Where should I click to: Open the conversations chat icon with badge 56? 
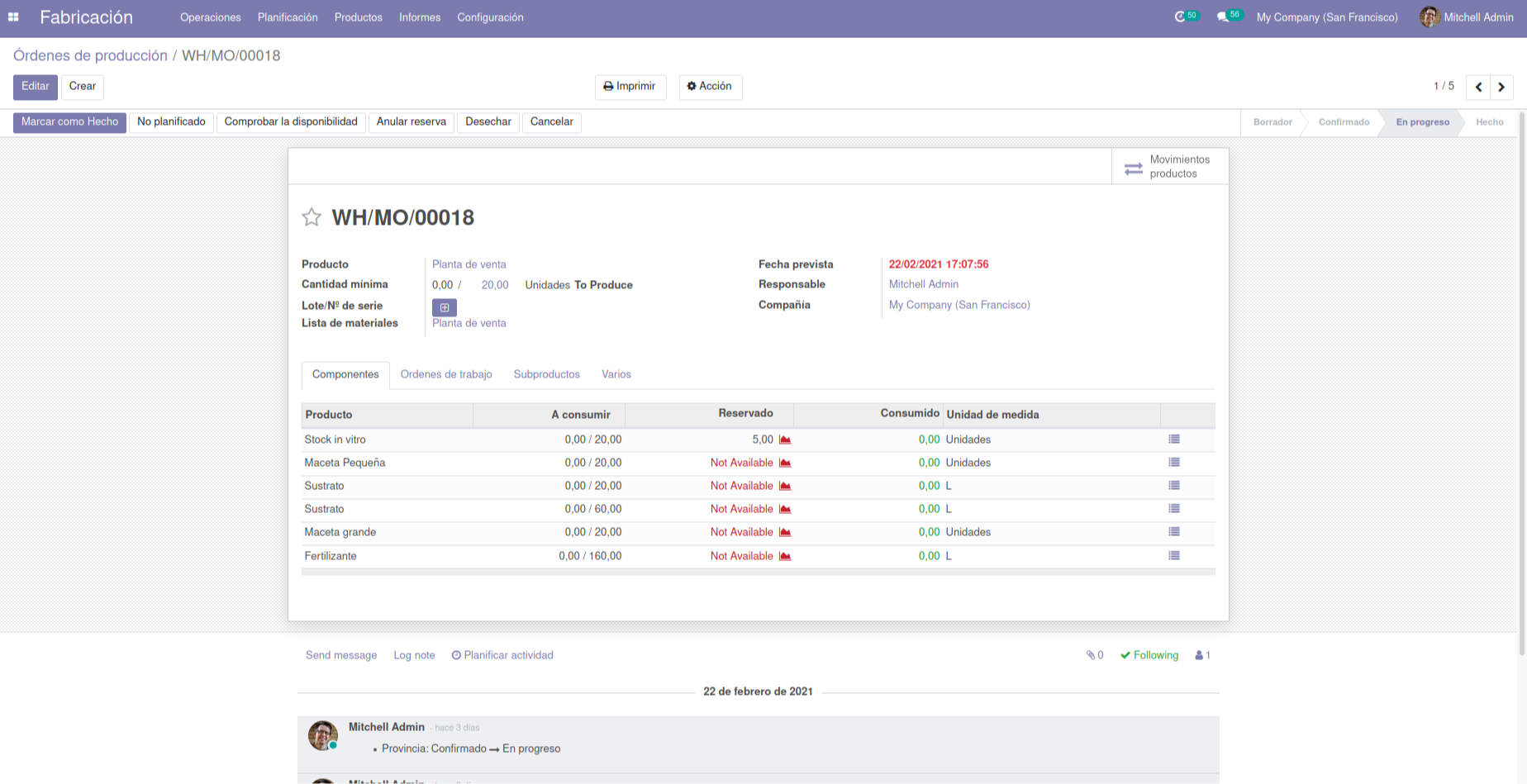pos(1229,17)
